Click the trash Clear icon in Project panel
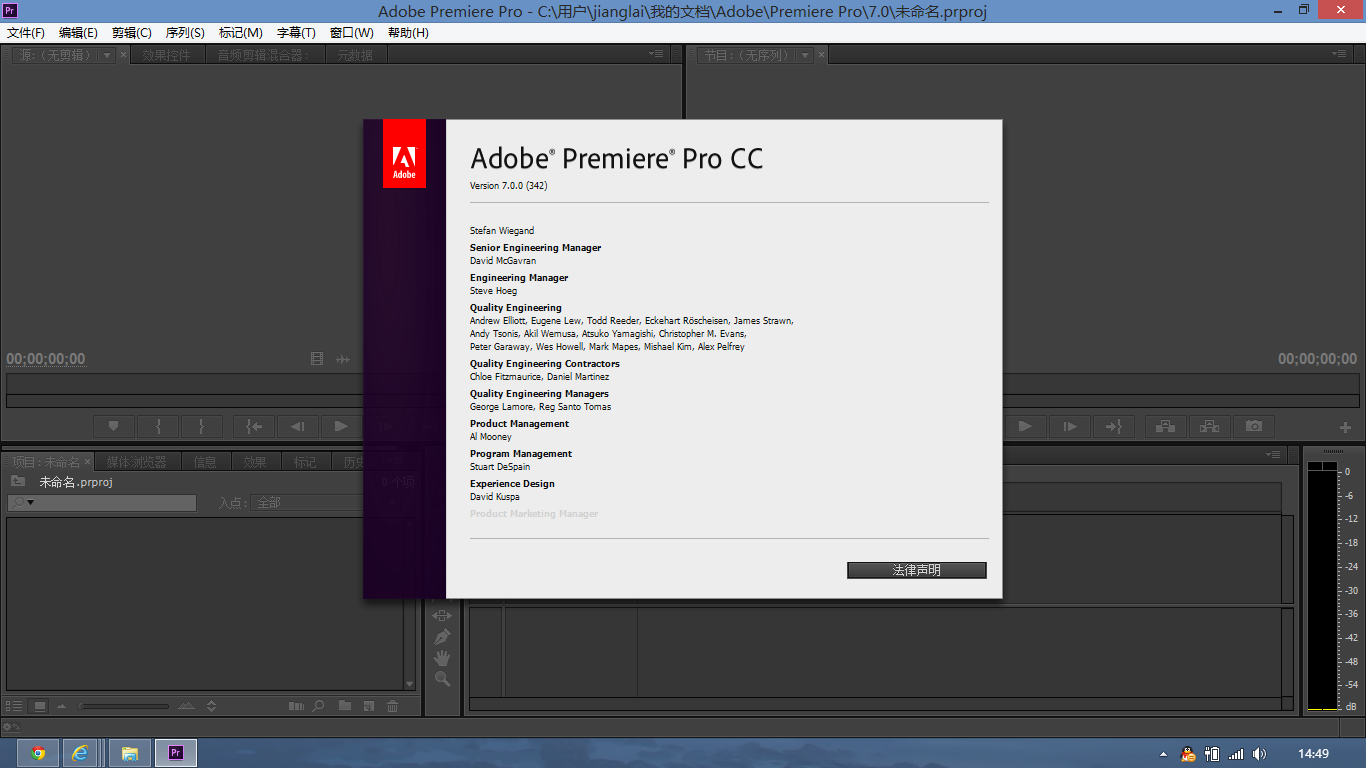 [x=392, y=706]
